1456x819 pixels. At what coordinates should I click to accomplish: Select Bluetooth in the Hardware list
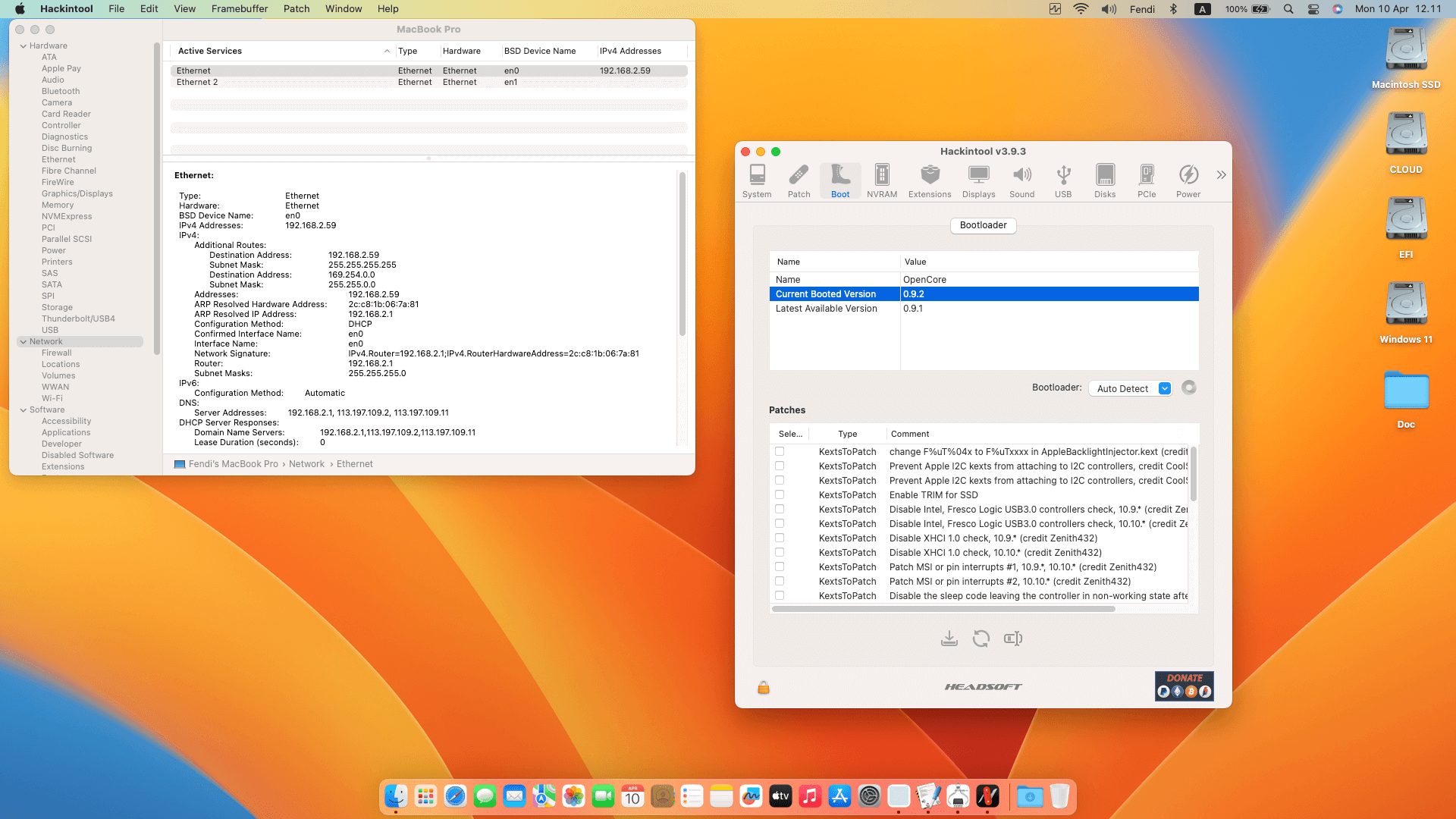tap(61, 91)
